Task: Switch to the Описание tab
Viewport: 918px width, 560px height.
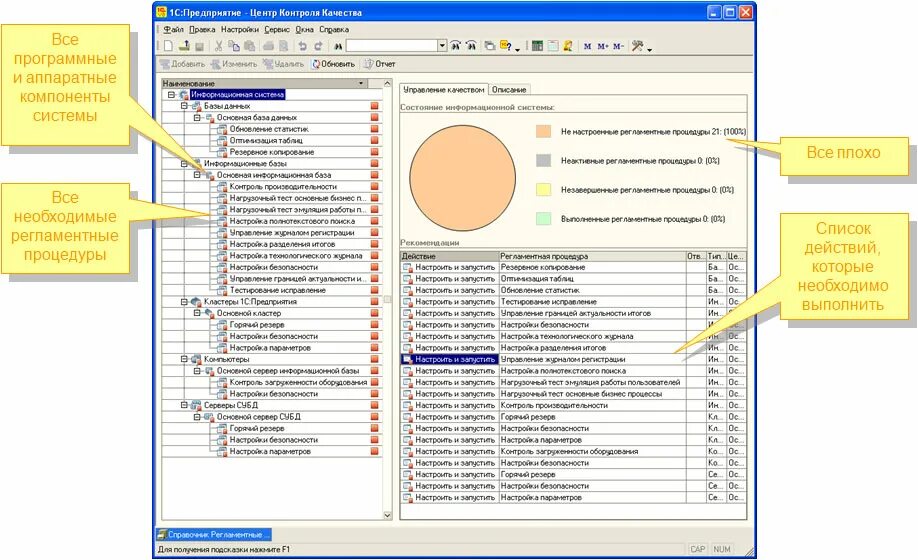Action: (x=509, y=90)
